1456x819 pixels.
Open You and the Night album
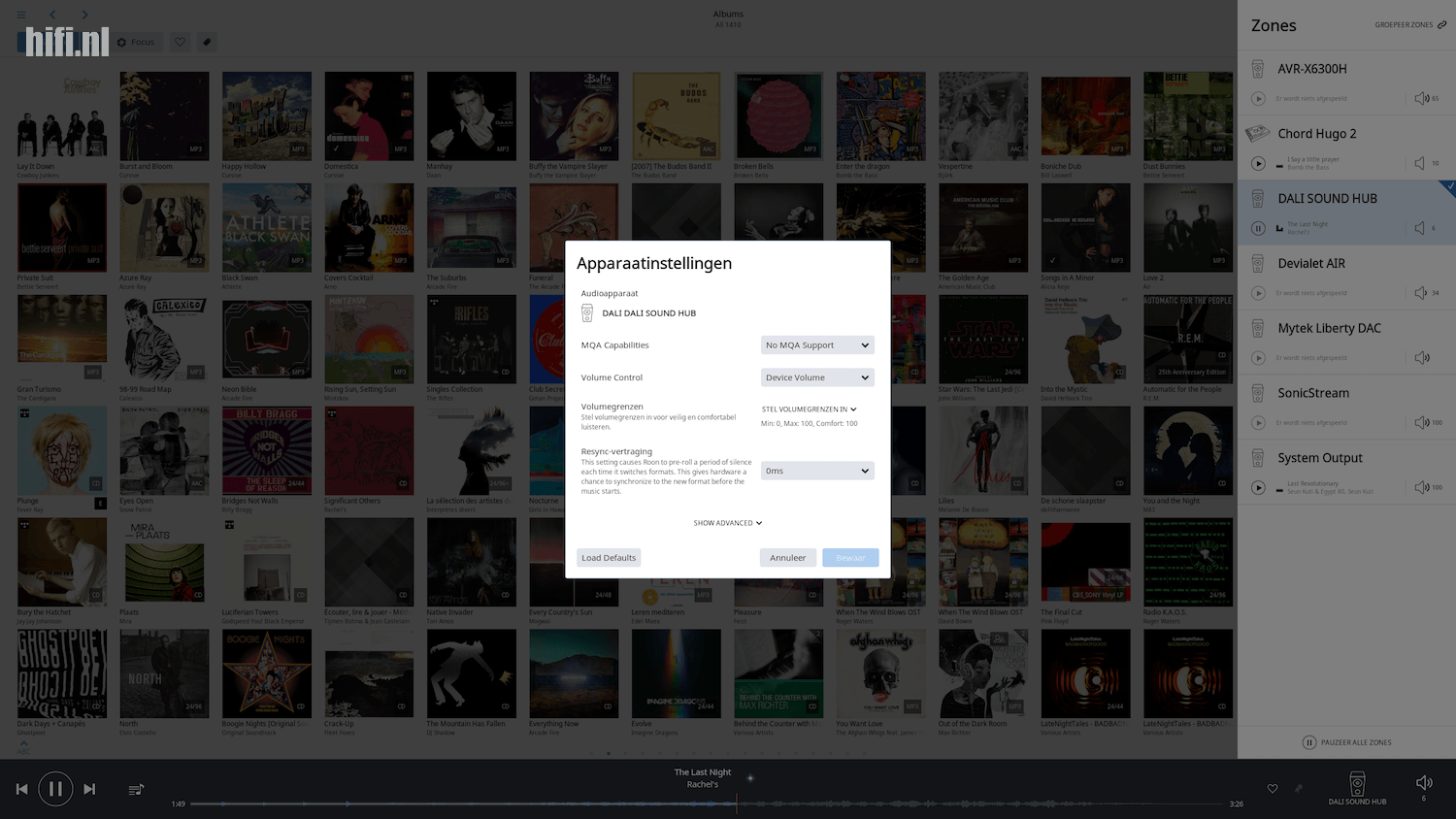coord(1188,450)
